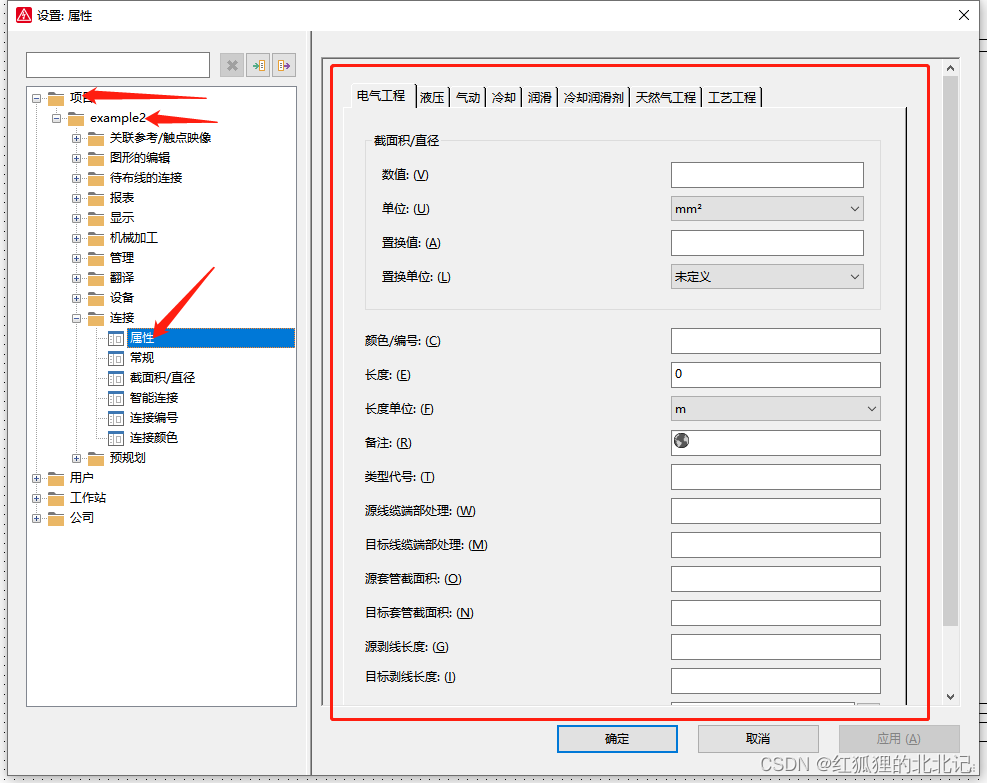The width and height of the screenshot is (987, 783).
Task: Switch to the 冷却润滑剂 tab
Action: coord(594,96)
